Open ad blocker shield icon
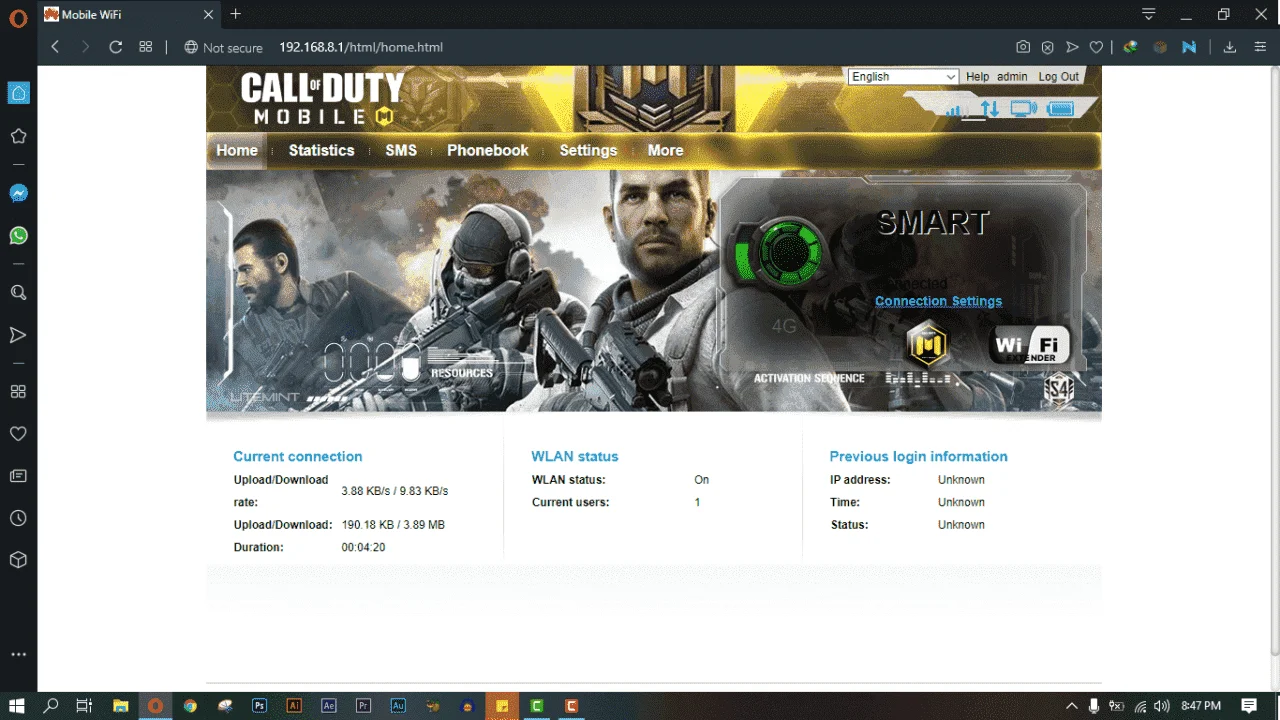 pos(1047,47)
